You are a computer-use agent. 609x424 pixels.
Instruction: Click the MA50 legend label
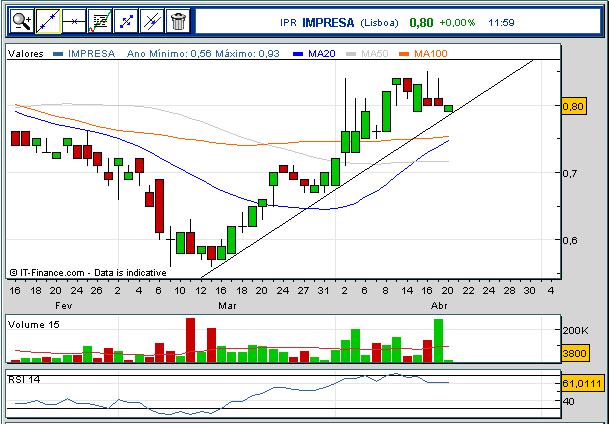click(374, 54)
